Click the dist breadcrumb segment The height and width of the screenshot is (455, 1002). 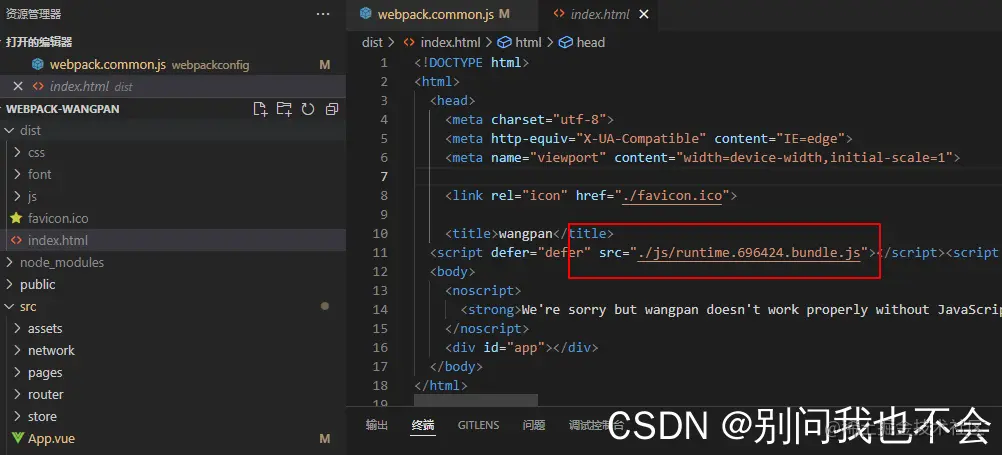pyautogui.click(x=372, y=42)
